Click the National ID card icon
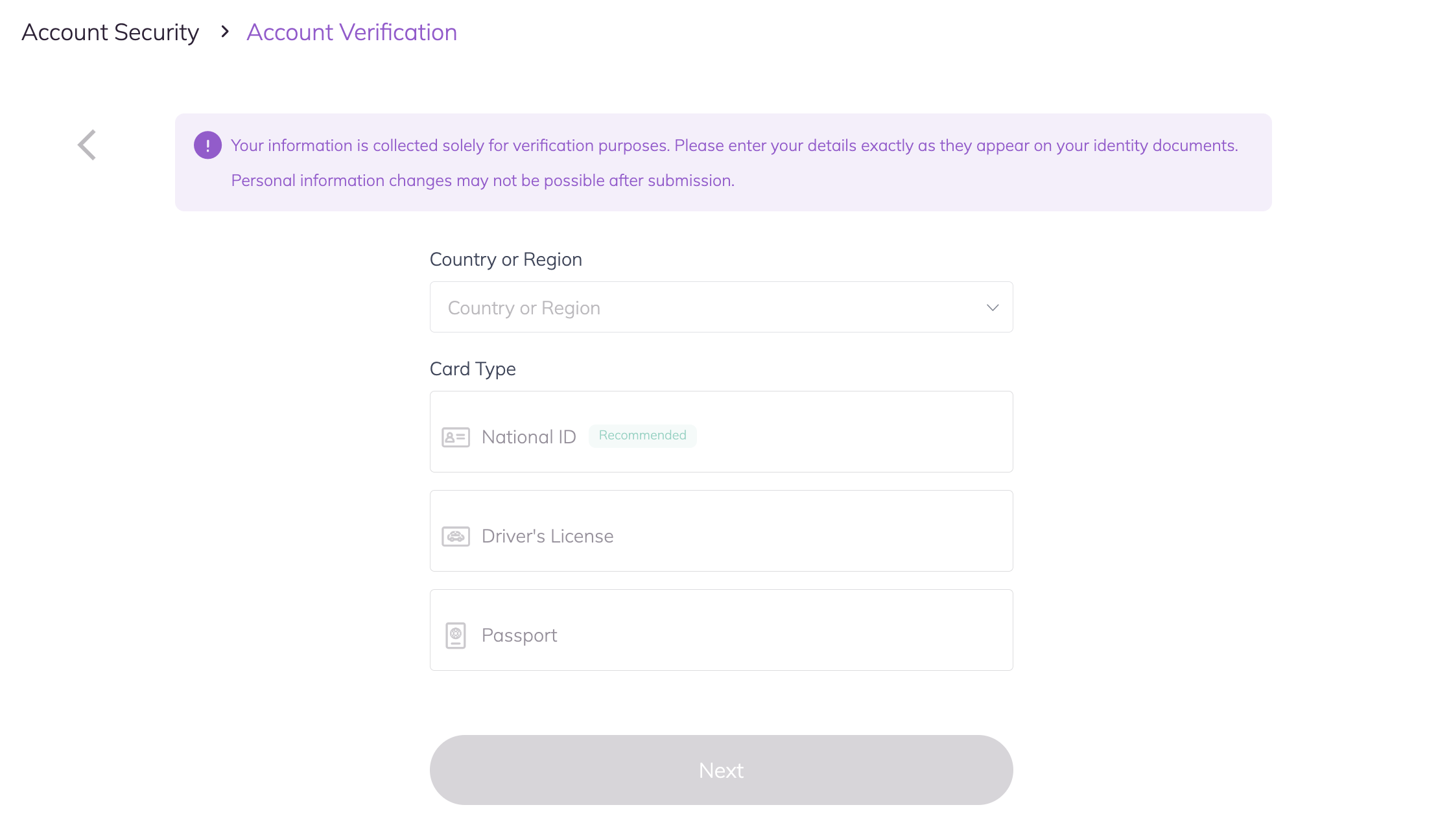Screen dimensions: 1438x840 click(456, 437)
